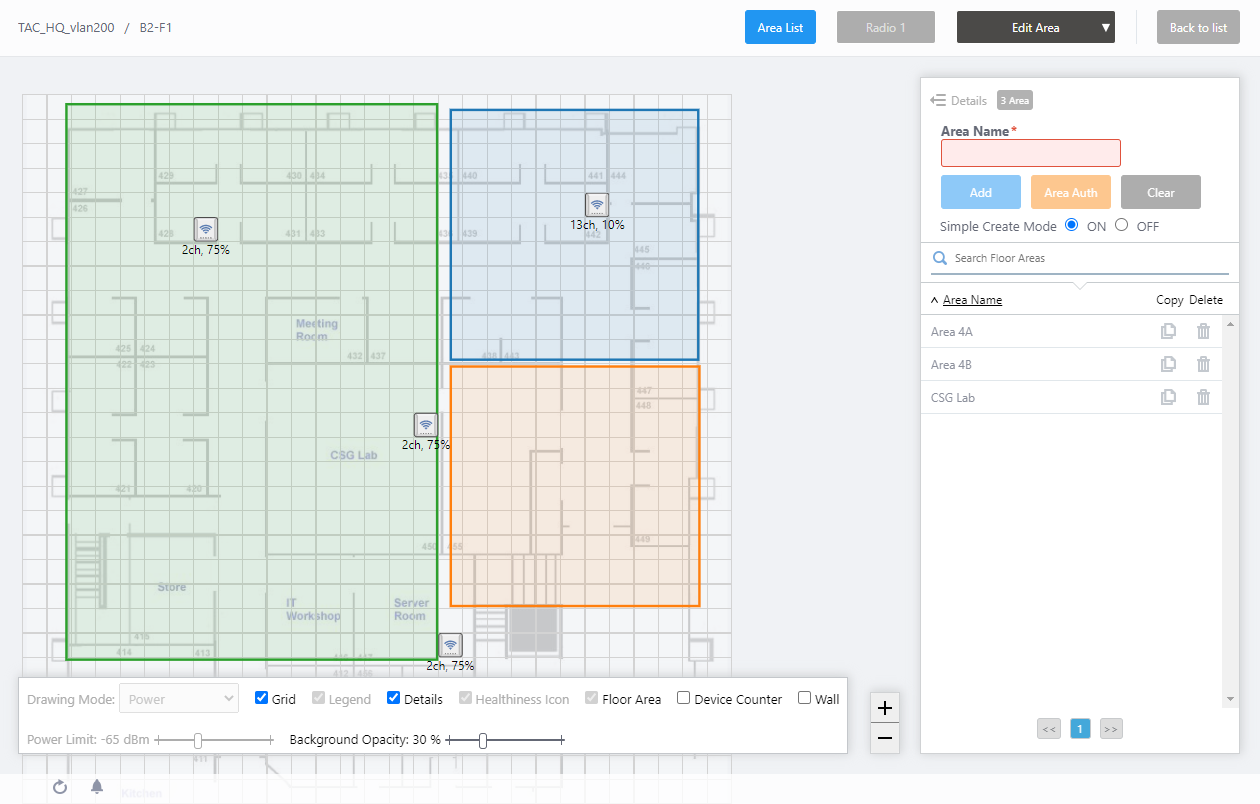Click the copy icon for CSG Lab

point(1168,398)
